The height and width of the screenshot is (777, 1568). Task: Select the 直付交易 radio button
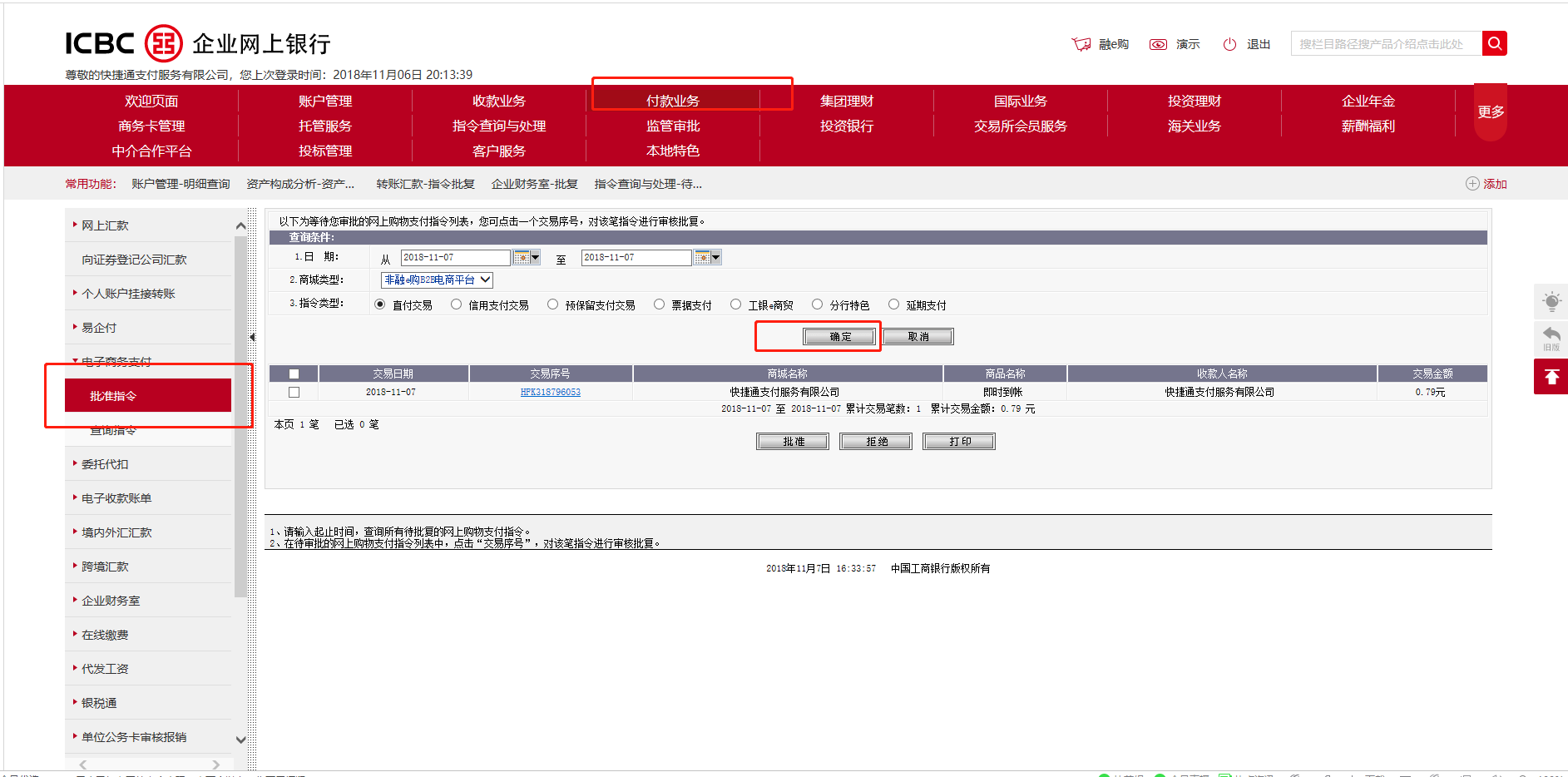point(380,304)
